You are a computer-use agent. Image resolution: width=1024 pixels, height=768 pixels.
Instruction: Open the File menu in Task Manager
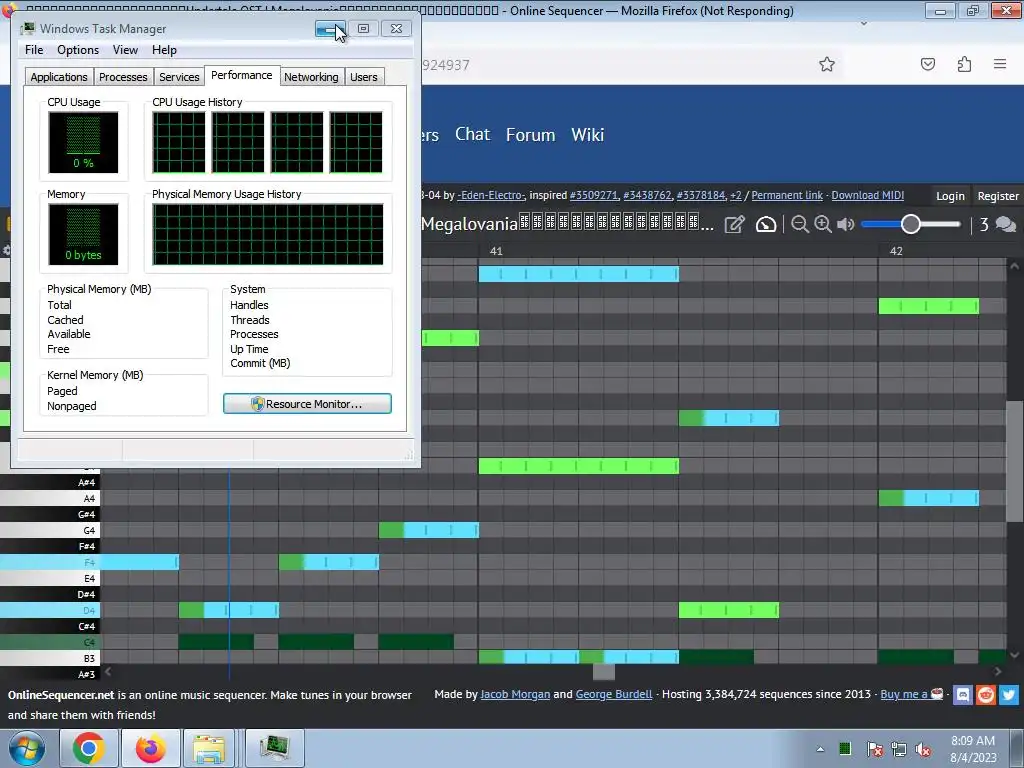pos(34,50)
